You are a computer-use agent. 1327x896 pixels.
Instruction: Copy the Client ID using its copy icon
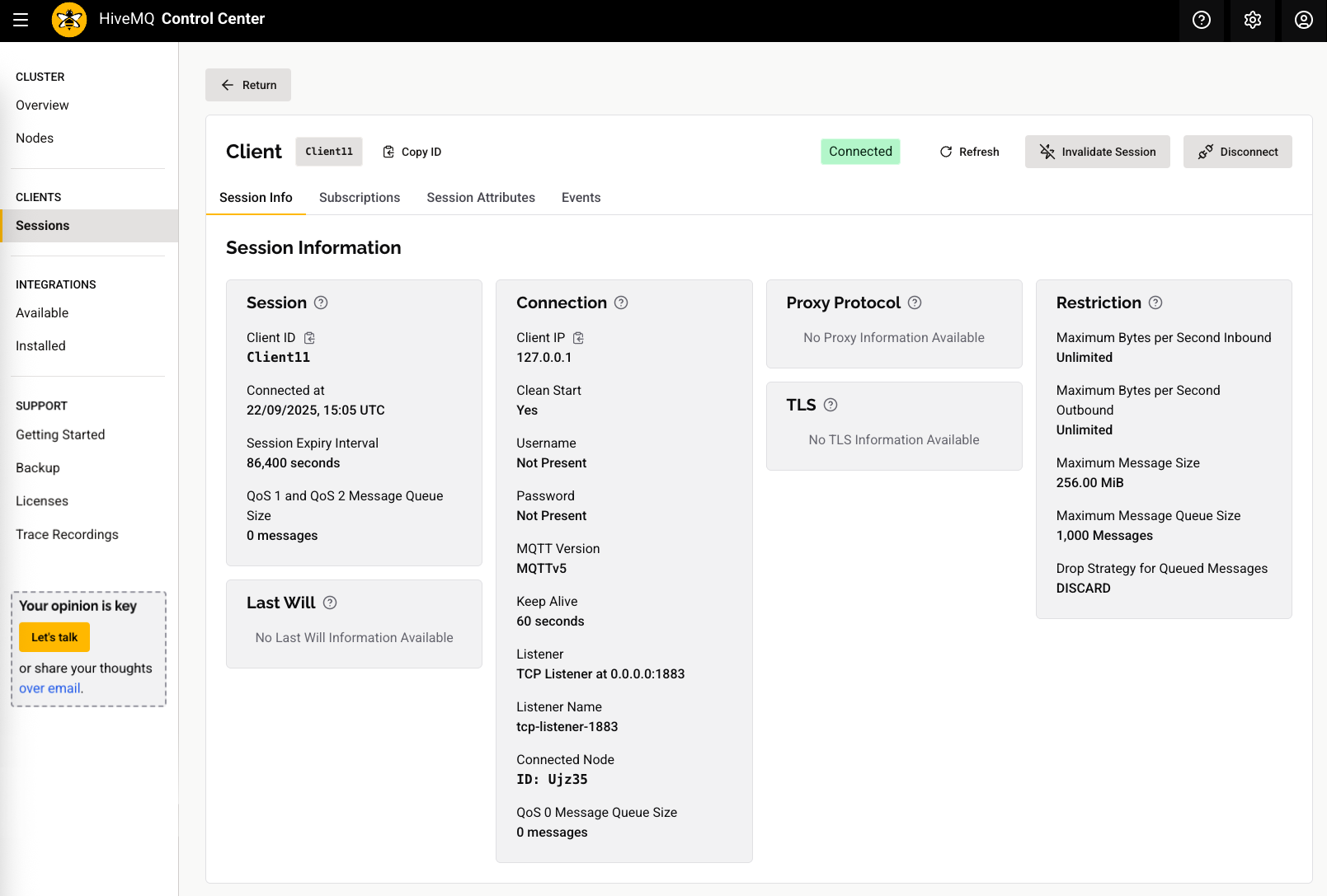click(x=309, y=338)
